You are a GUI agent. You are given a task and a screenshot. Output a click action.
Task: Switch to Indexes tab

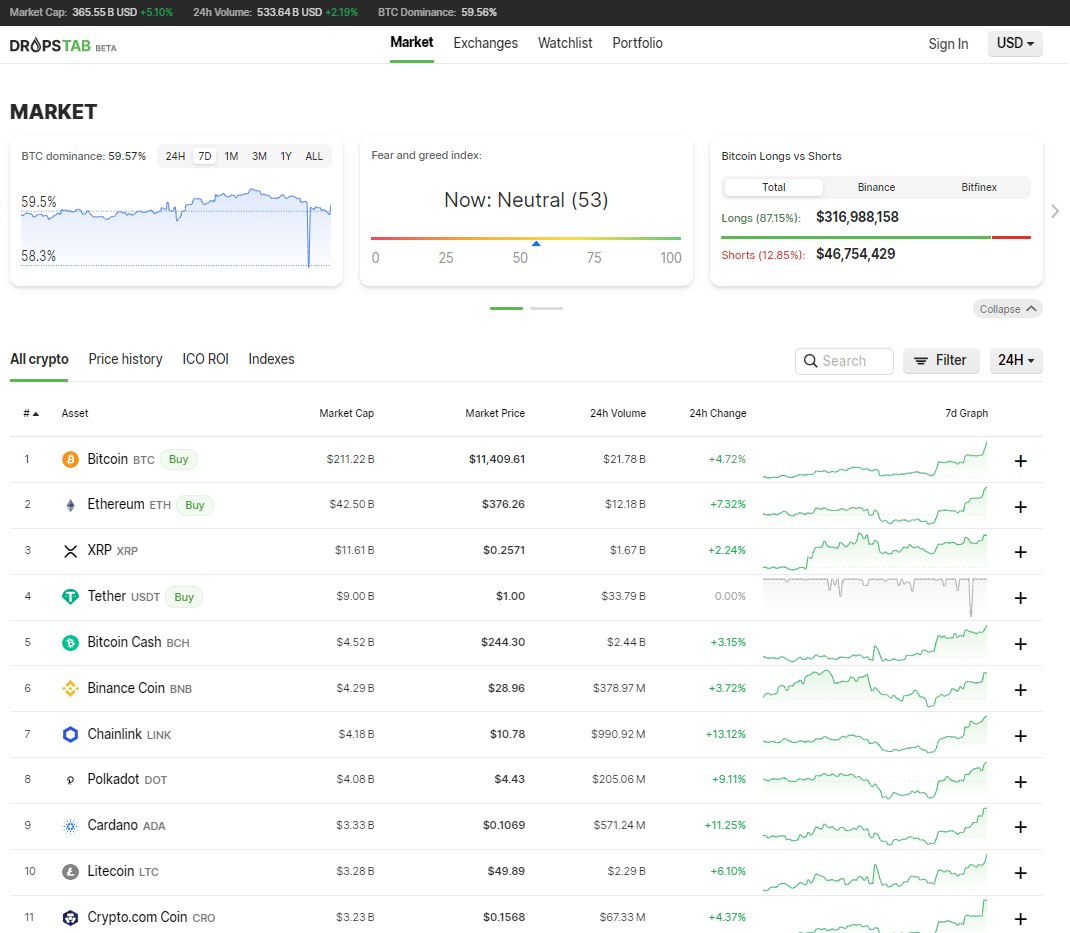click(271, 360)
